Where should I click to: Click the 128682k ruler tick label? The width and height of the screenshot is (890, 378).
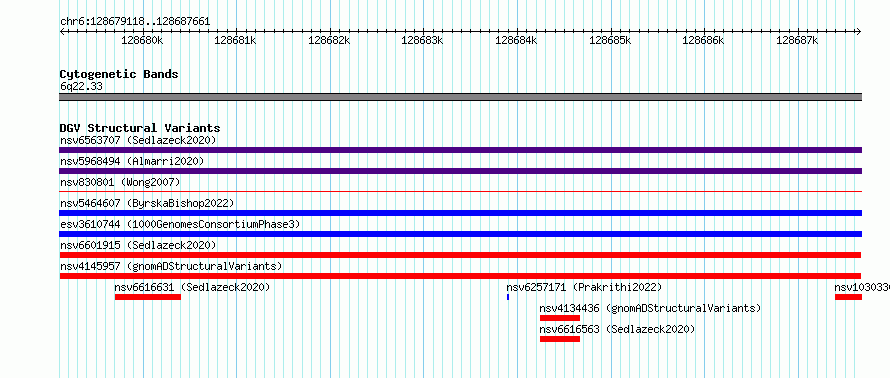point(329,40)
